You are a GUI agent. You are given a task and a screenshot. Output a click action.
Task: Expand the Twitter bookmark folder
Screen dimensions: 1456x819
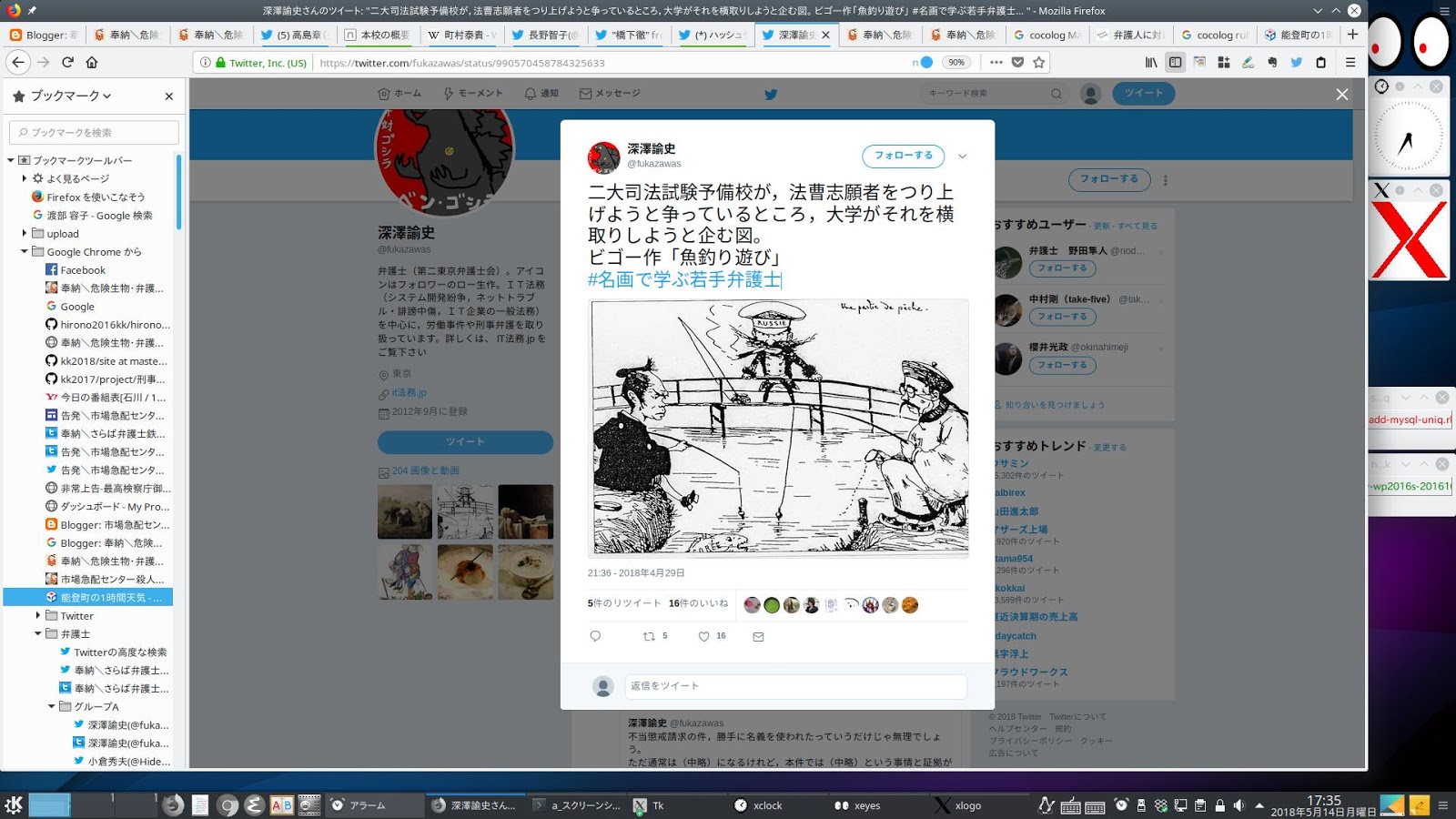point(38,615)
